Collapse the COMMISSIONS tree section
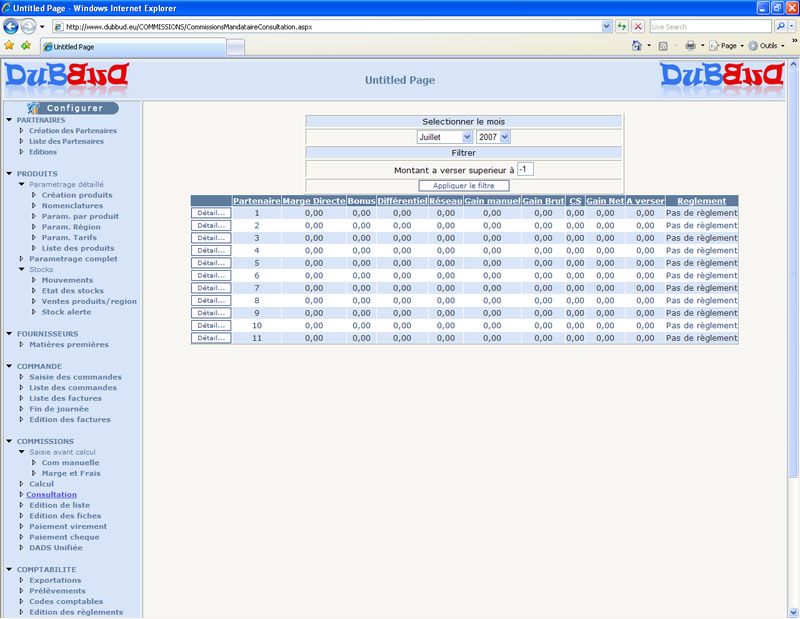This screenshot has height=619, width=800. coord(8,441)
